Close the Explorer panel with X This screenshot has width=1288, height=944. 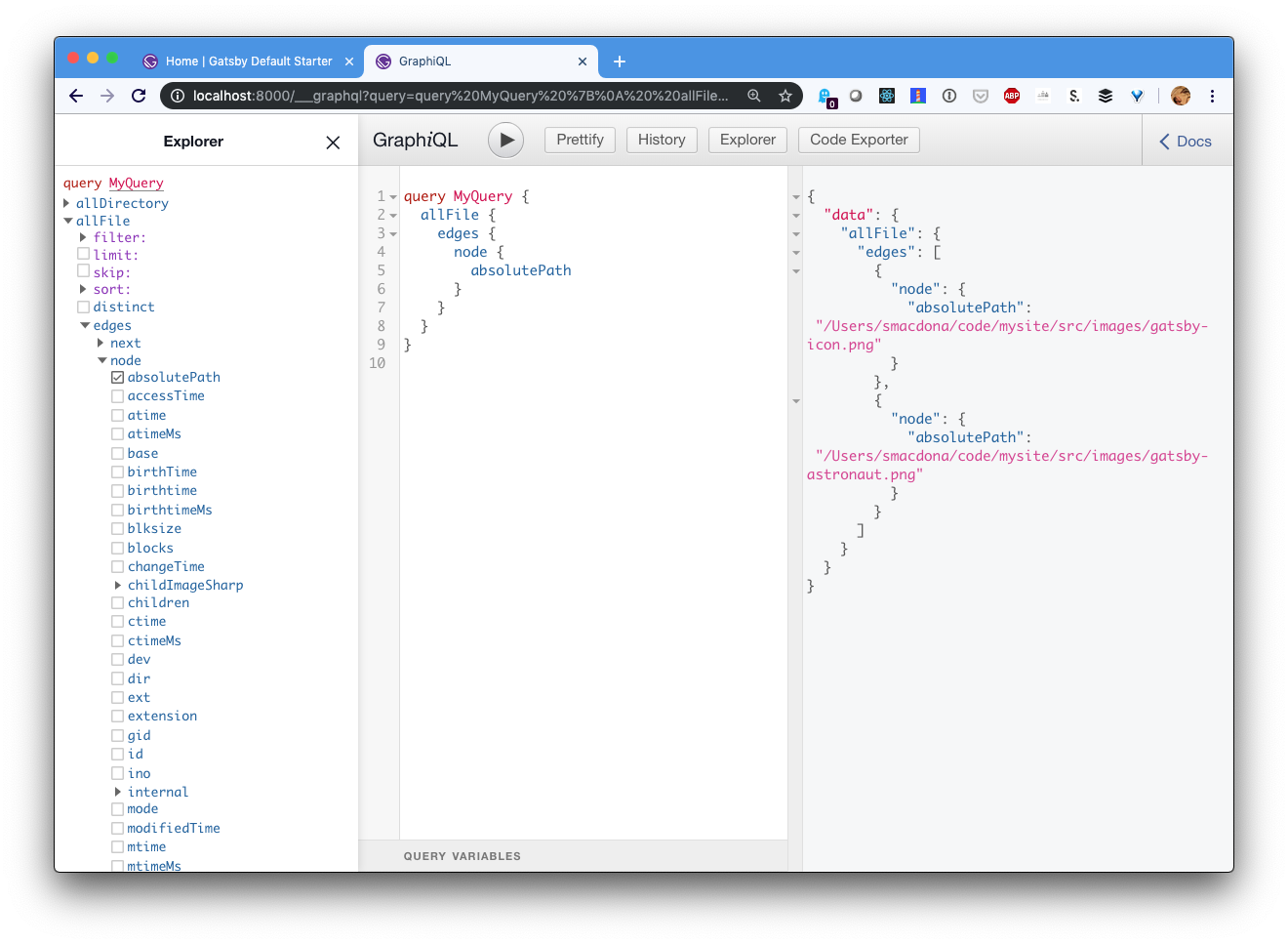[x=333, y=143]
